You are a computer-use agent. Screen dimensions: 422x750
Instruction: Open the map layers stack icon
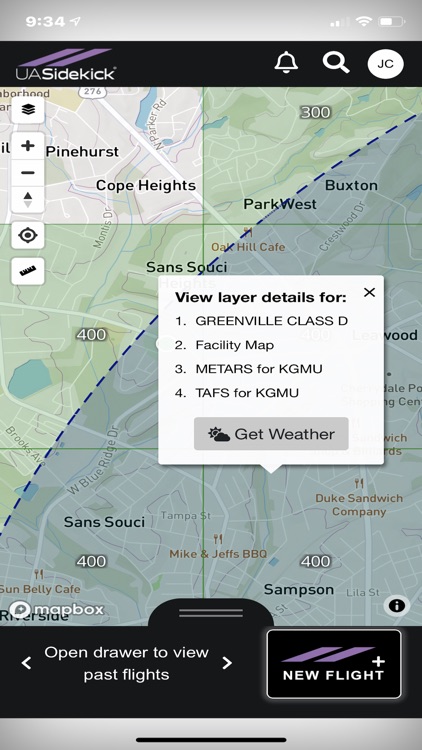pyautogui.click(x=28, y=110)
